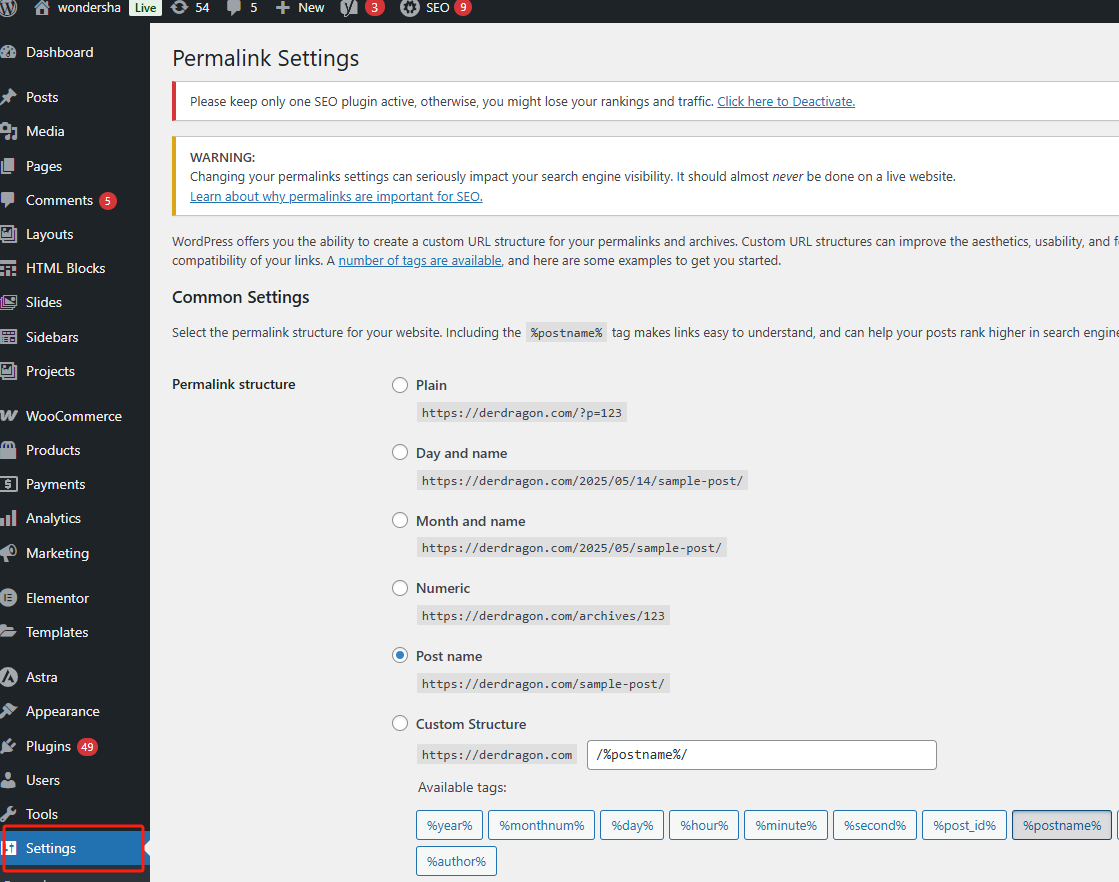Screen dimensions: 1119x882
Task: Click the 'Click here to Deactivate' link
Action: tap(785, 101)
